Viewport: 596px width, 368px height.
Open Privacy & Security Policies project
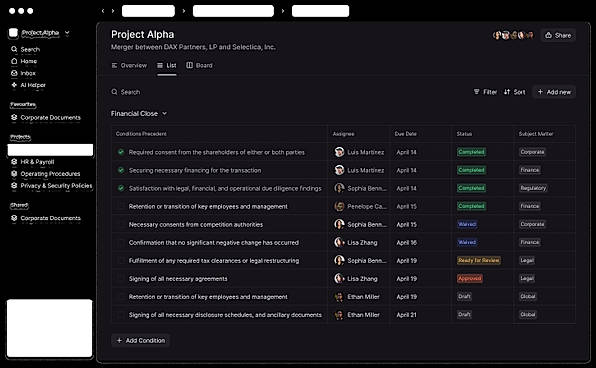[51, 186]
